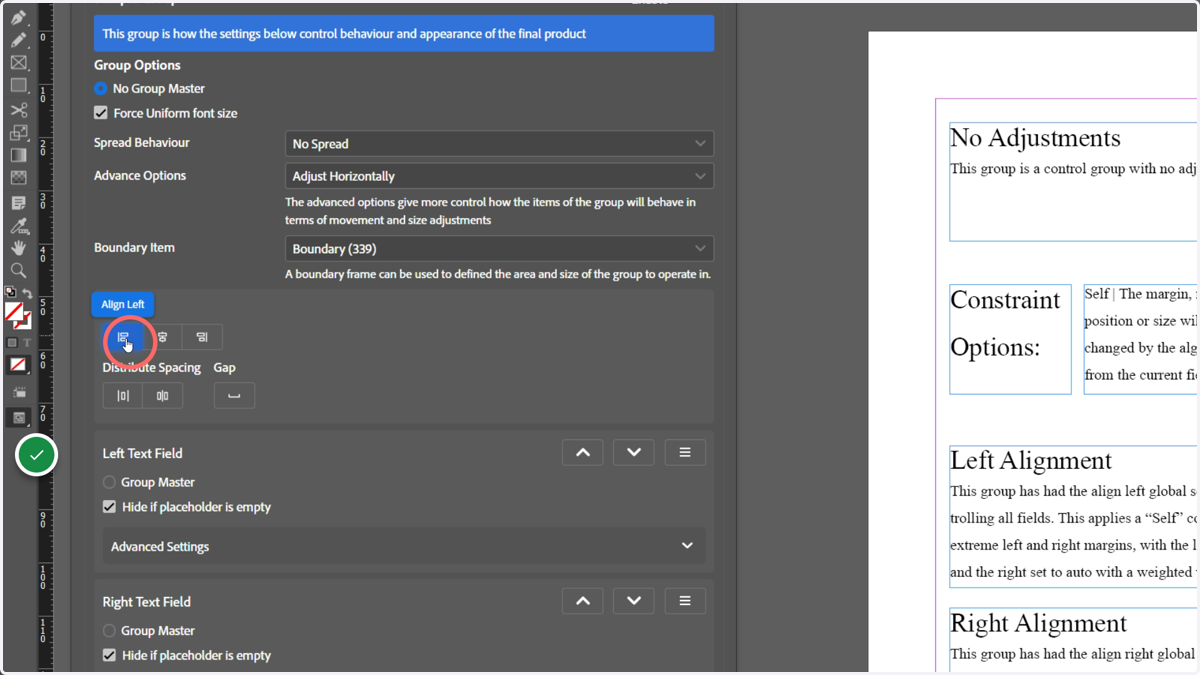Open Left Text Field hamburger menu
This screenshot has width=1200, height=675.
click(685, 453)
